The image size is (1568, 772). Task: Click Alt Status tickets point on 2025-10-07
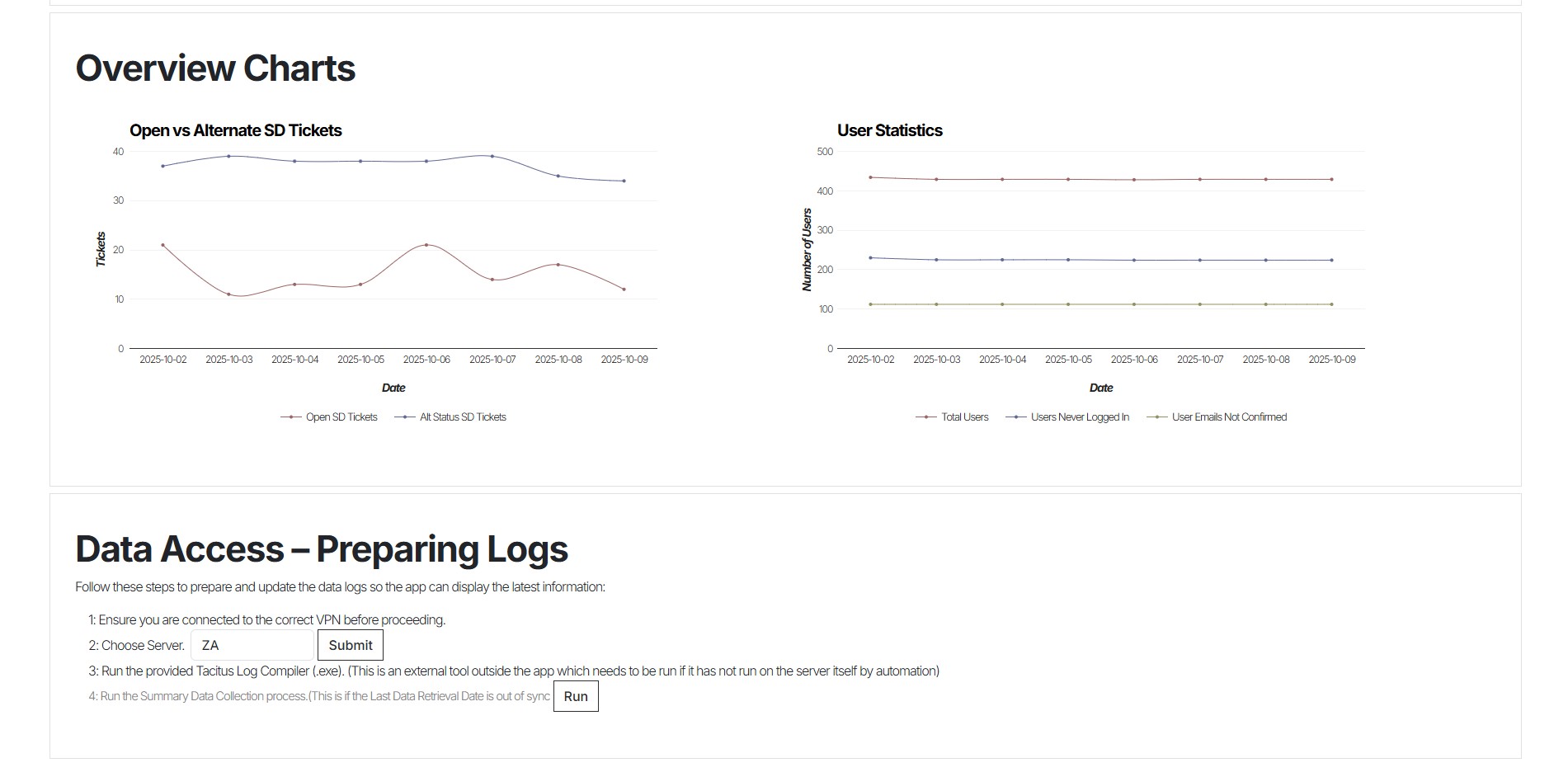[492, 156]
